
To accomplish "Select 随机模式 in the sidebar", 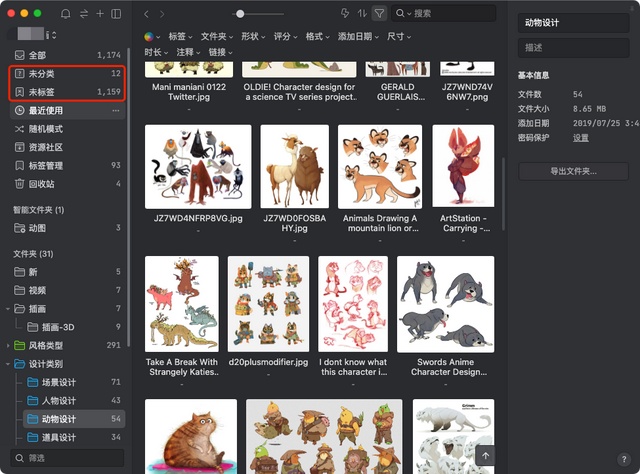I will click(x=67, y=129).
